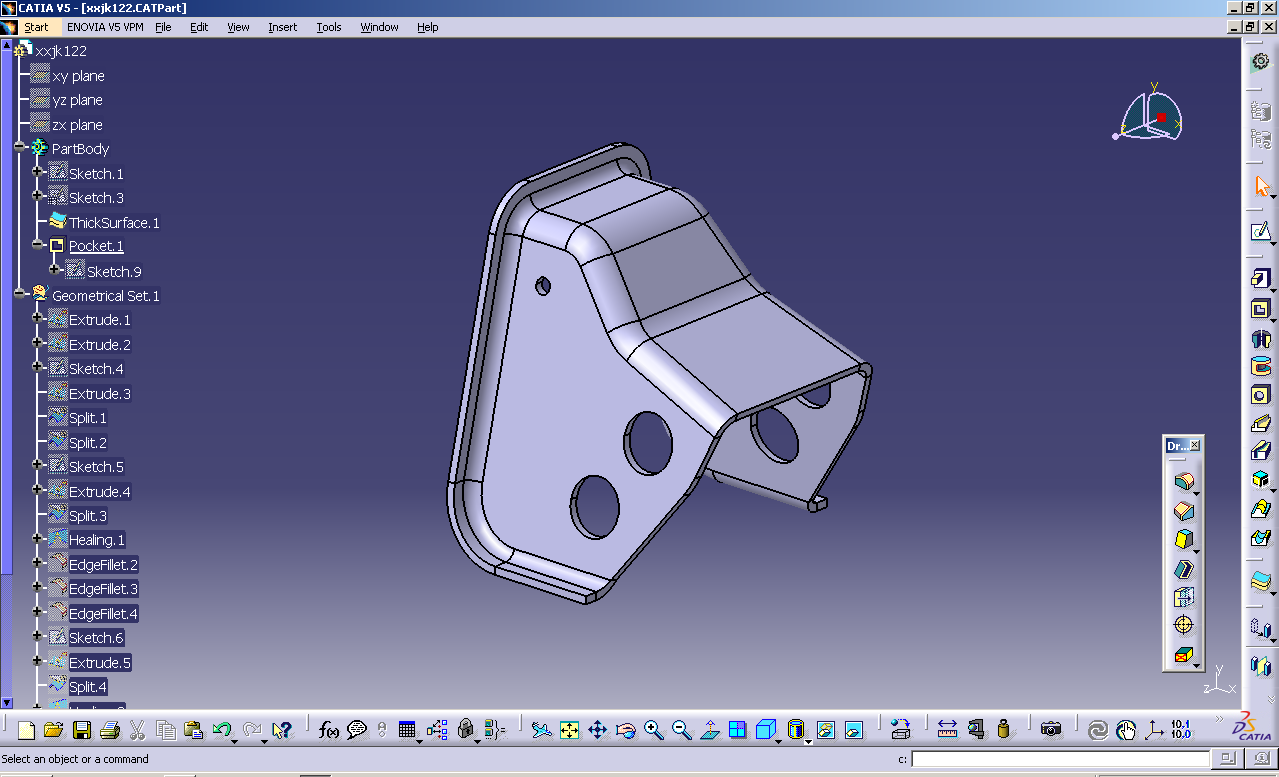Click the Fit All In icon

(x=569, y=731)
